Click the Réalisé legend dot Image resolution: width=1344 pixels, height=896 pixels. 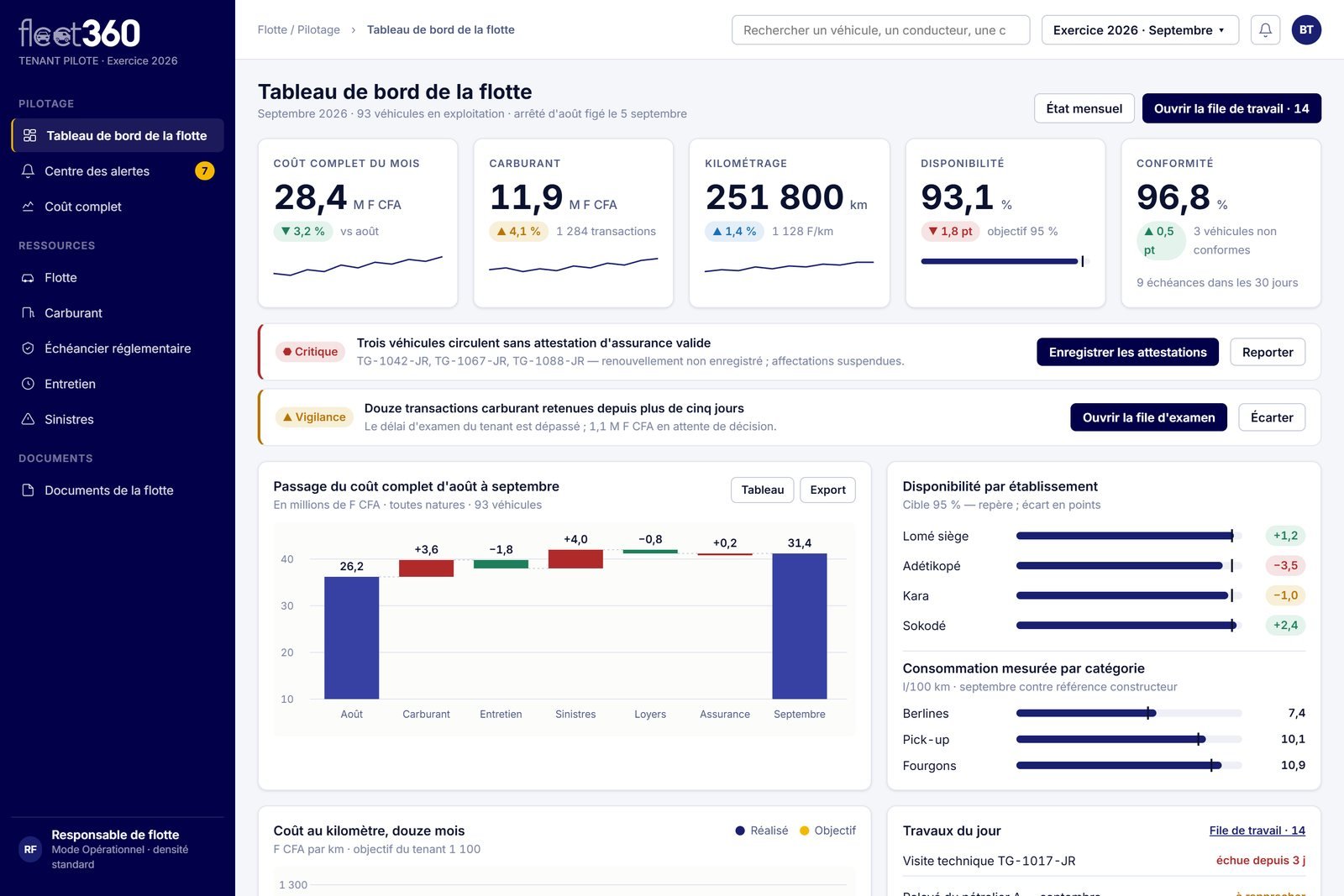coord(740,831)
